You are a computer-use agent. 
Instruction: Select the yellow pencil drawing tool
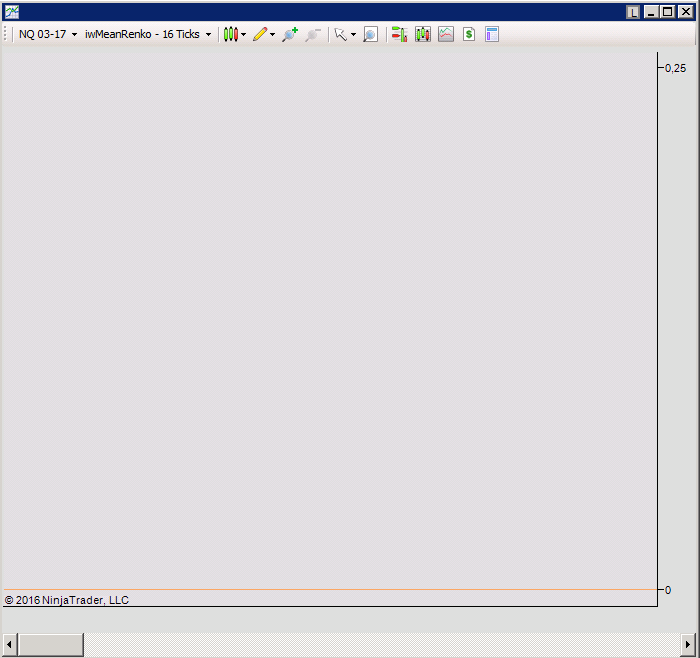coord(260,34)
